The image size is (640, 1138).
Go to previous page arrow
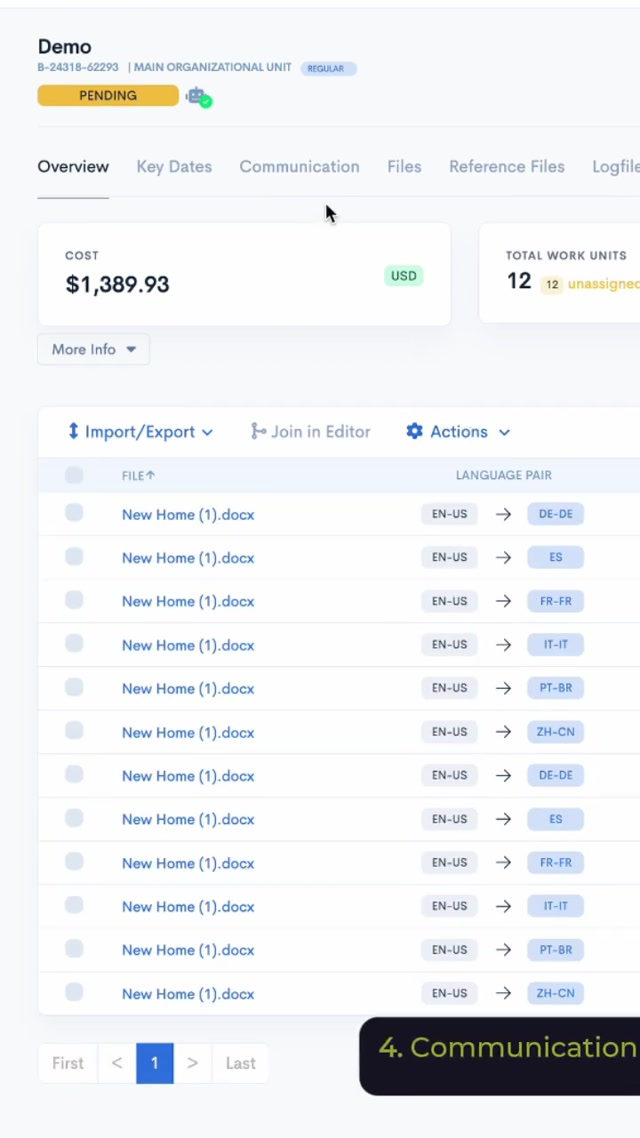pyautogui.click(x=117, y=1063)
